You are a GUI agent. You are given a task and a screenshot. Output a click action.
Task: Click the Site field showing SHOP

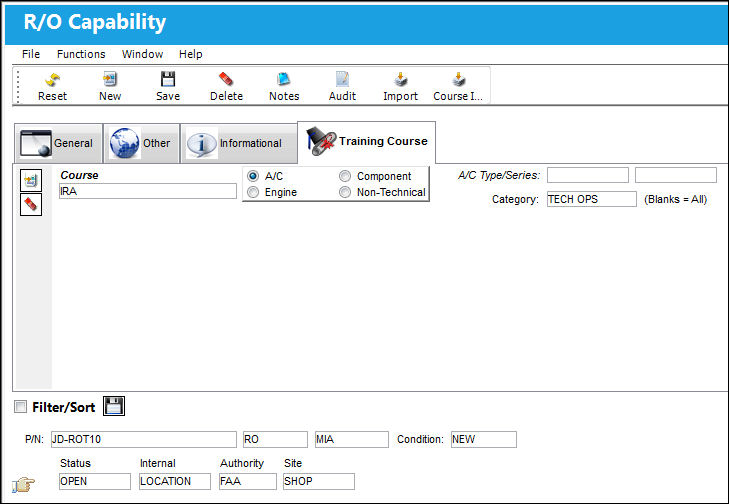point(318,481)
